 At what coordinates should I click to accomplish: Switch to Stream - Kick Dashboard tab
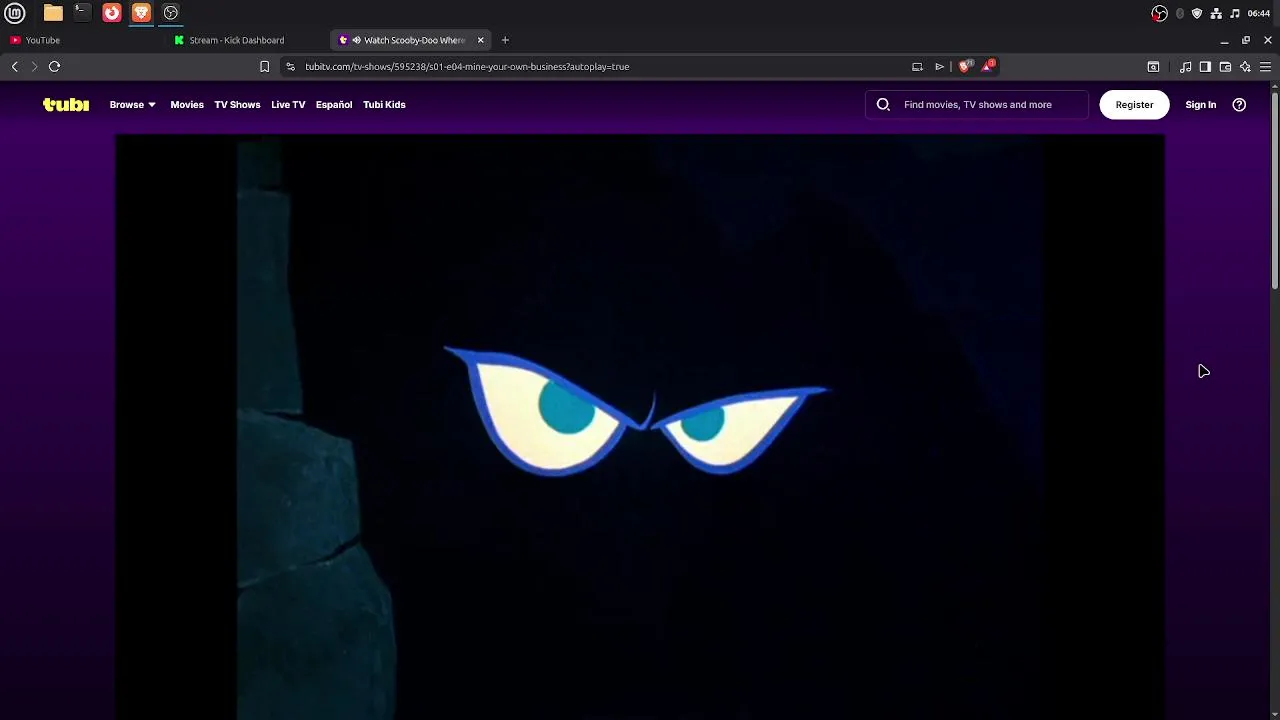point(247,40)
